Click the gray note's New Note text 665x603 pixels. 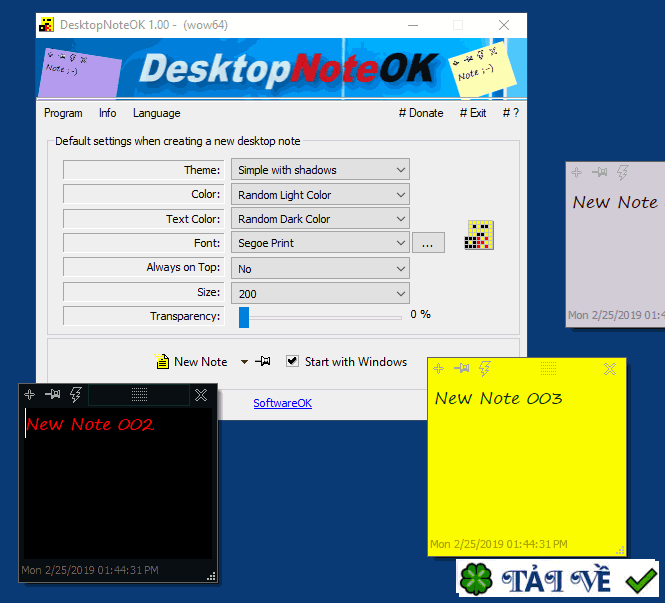(615, 202)
